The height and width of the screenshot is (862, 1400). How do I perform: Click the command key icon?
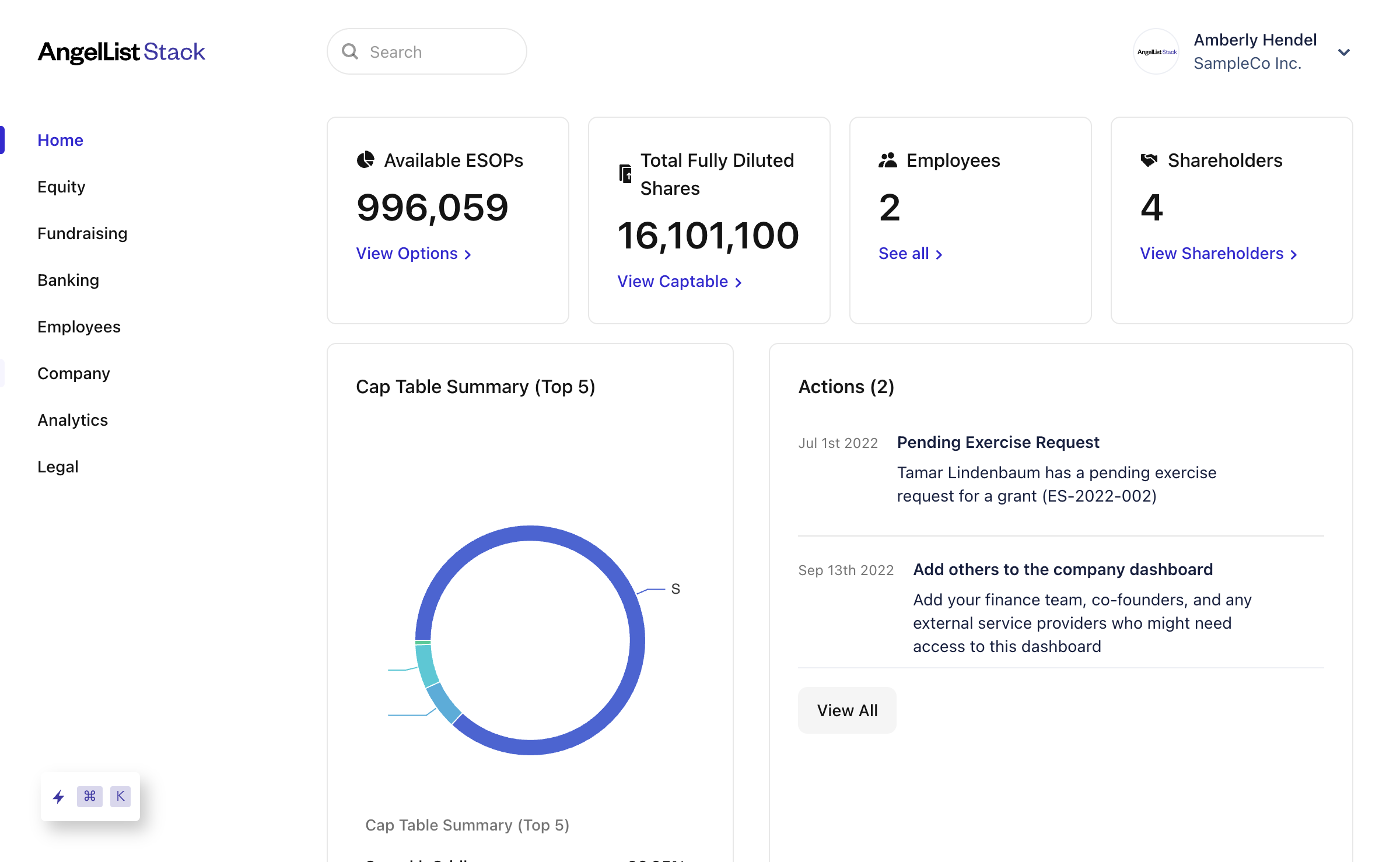[x=89, y=796]
